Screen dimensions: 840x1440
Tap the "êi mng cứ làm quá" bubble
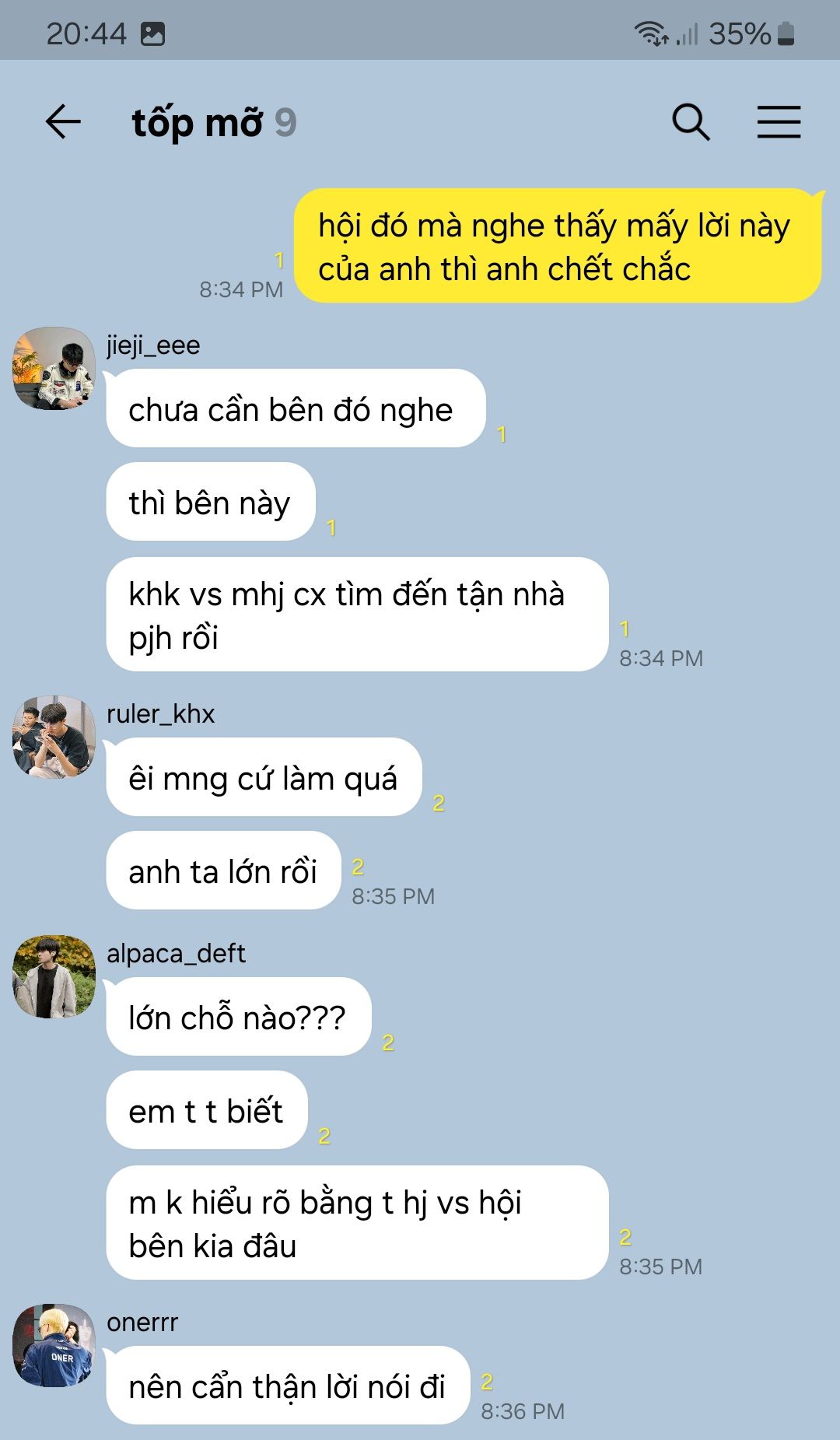coord(264,777)
